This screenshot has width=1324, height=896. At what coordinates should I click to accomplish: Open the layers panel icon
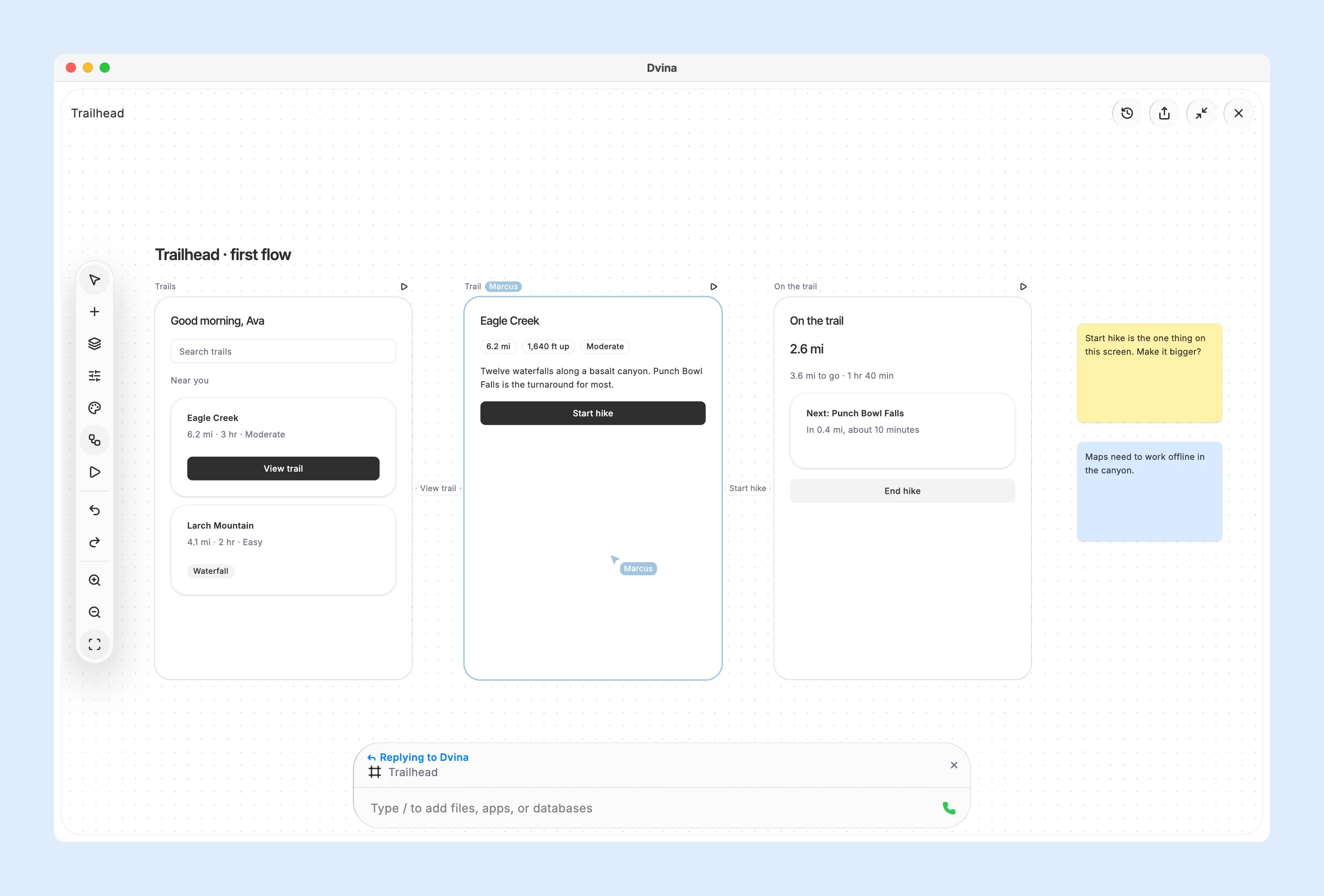tap(95, 343)
